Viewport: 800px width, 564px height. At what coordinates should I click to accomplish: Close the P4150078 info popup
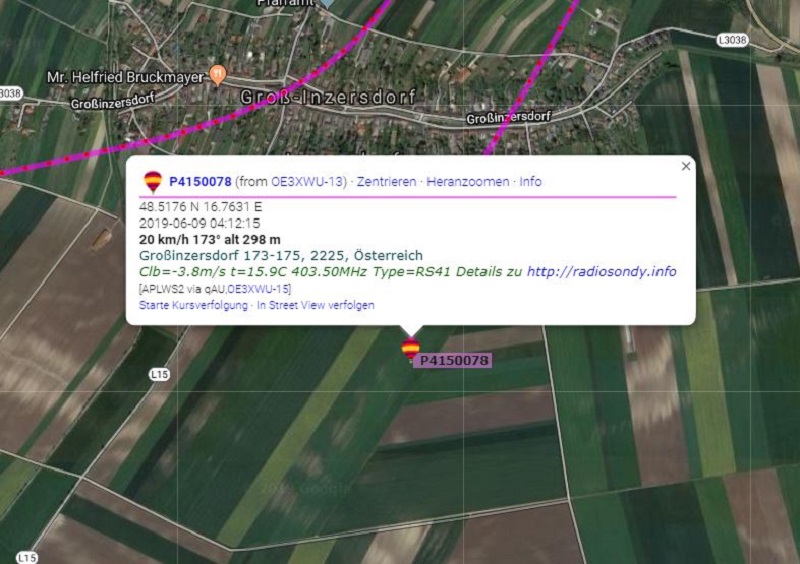[686, 166]
